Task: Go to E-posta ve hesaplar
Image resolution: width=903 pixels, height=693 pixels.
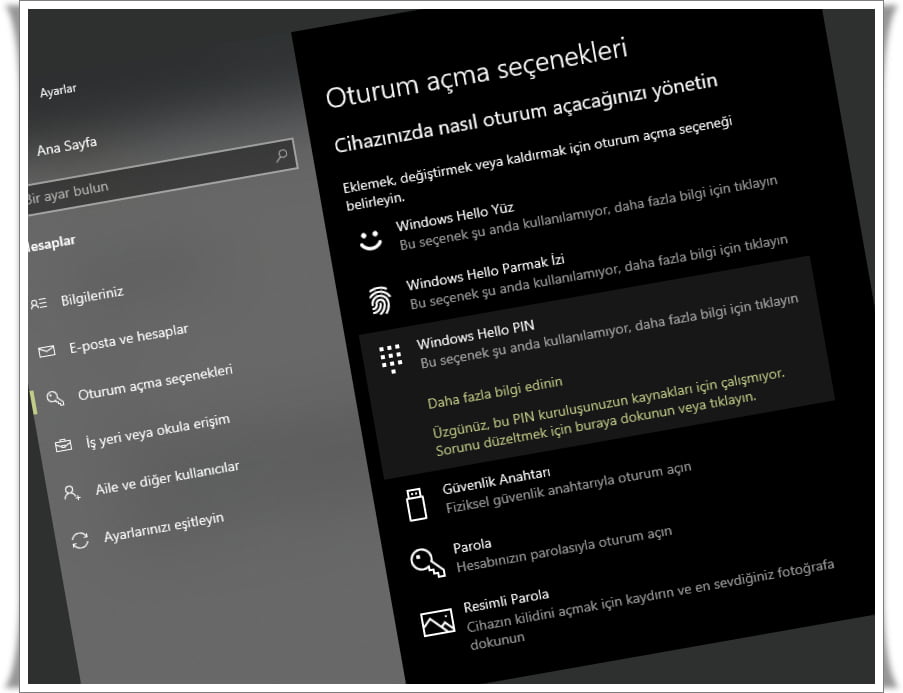Action: [128, 339]
